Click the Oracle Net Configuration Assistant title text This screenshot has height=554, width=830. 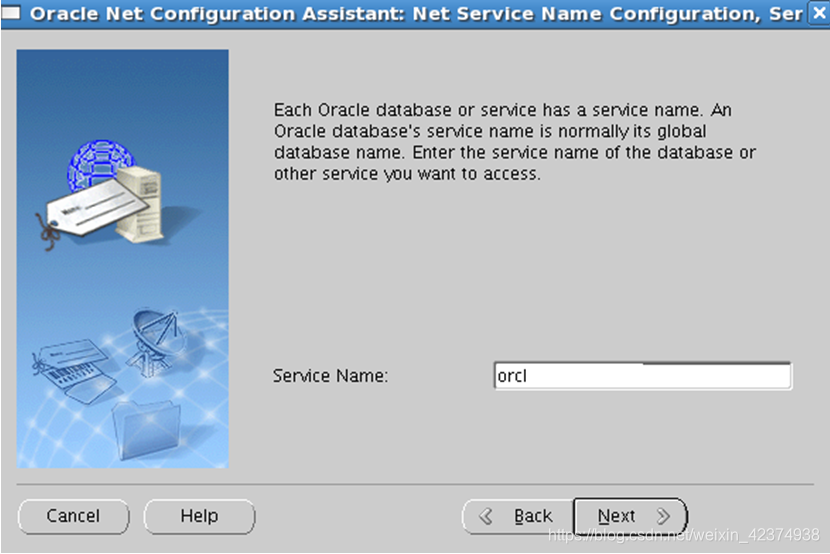(x=416, y=14)
